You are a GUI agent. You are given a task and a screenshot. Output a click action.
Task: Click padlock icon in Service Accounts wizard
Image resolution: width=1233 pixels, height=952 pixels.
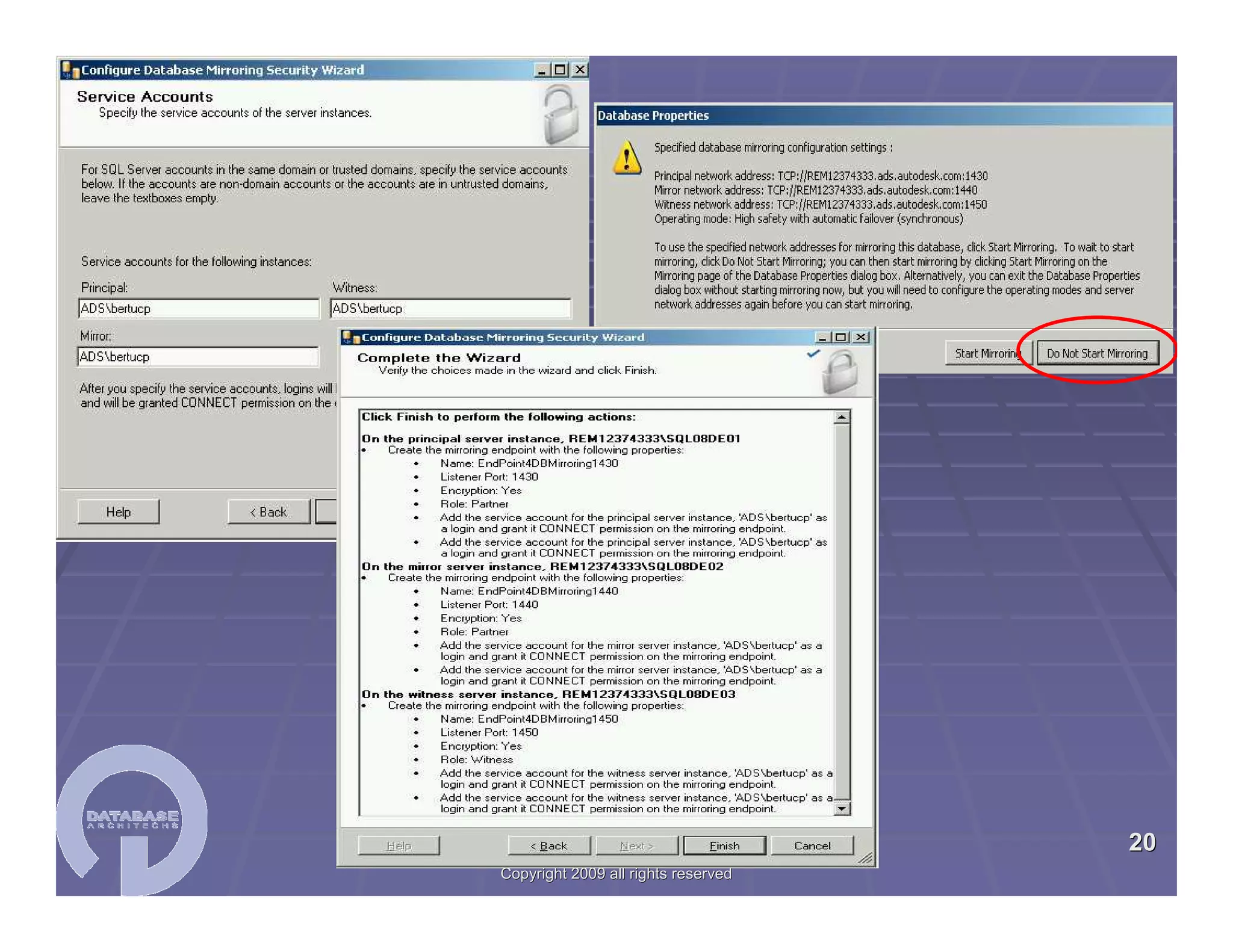click(561, 114)
